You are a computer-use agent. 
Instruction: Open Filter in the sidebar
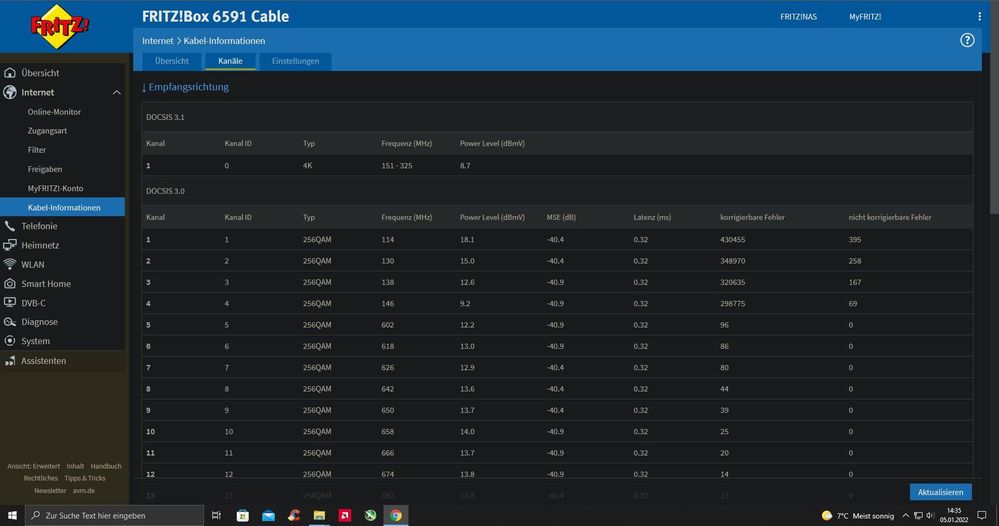37,150
